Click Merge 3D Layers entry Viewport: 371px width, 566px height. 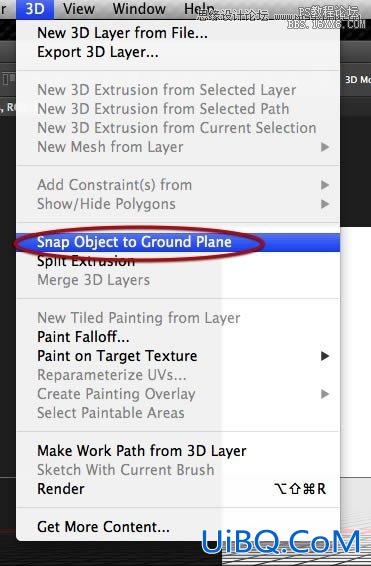[178, 280]
